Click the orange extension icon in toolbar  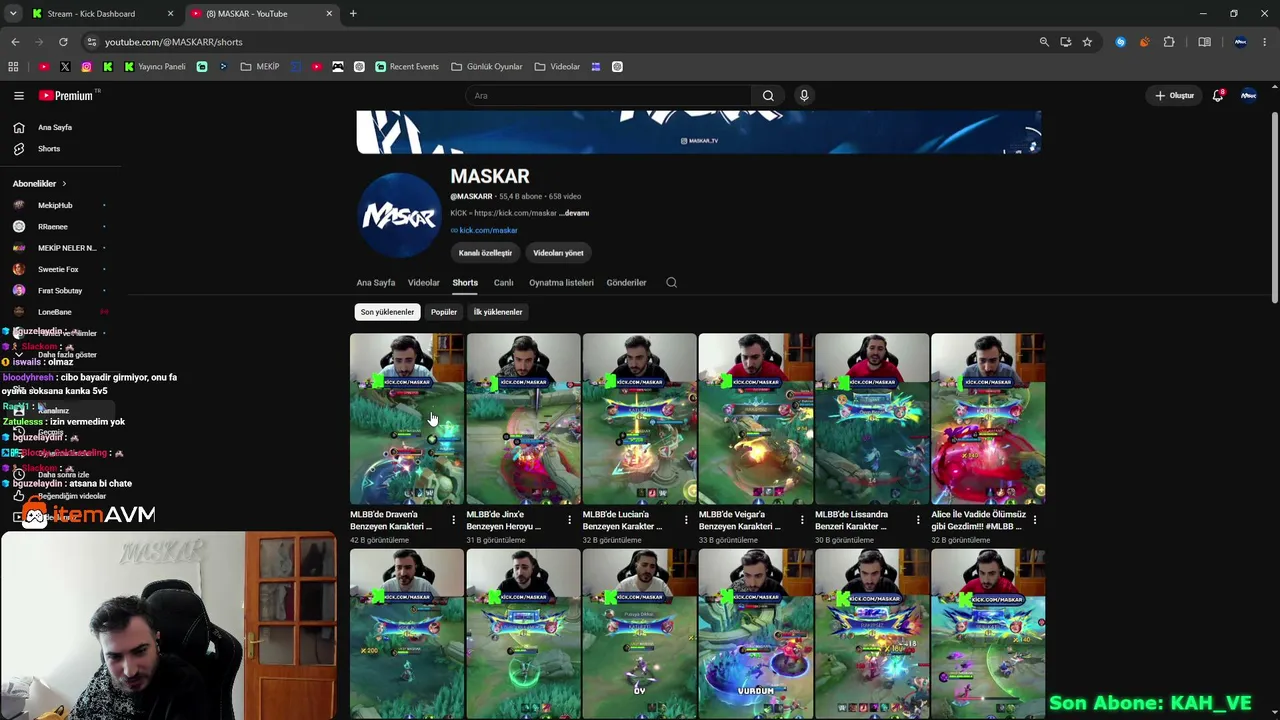click(x=1144, y=42)
